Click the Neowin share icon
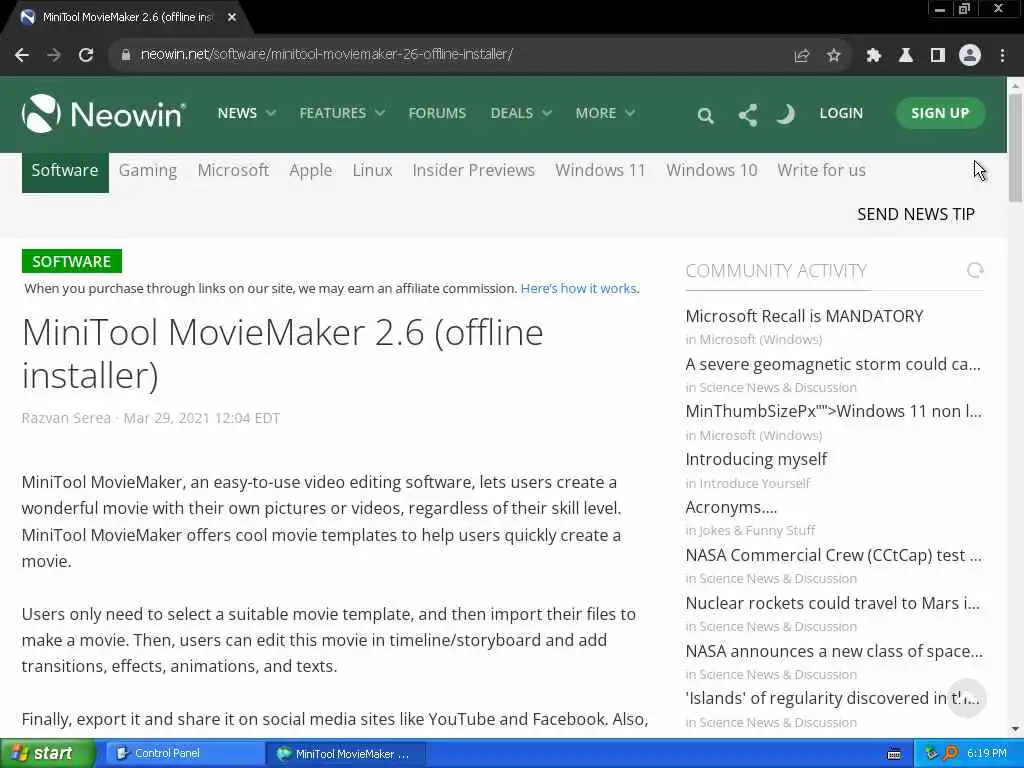The width and height of the screenshot is (1024, 768). click(748, 115)
